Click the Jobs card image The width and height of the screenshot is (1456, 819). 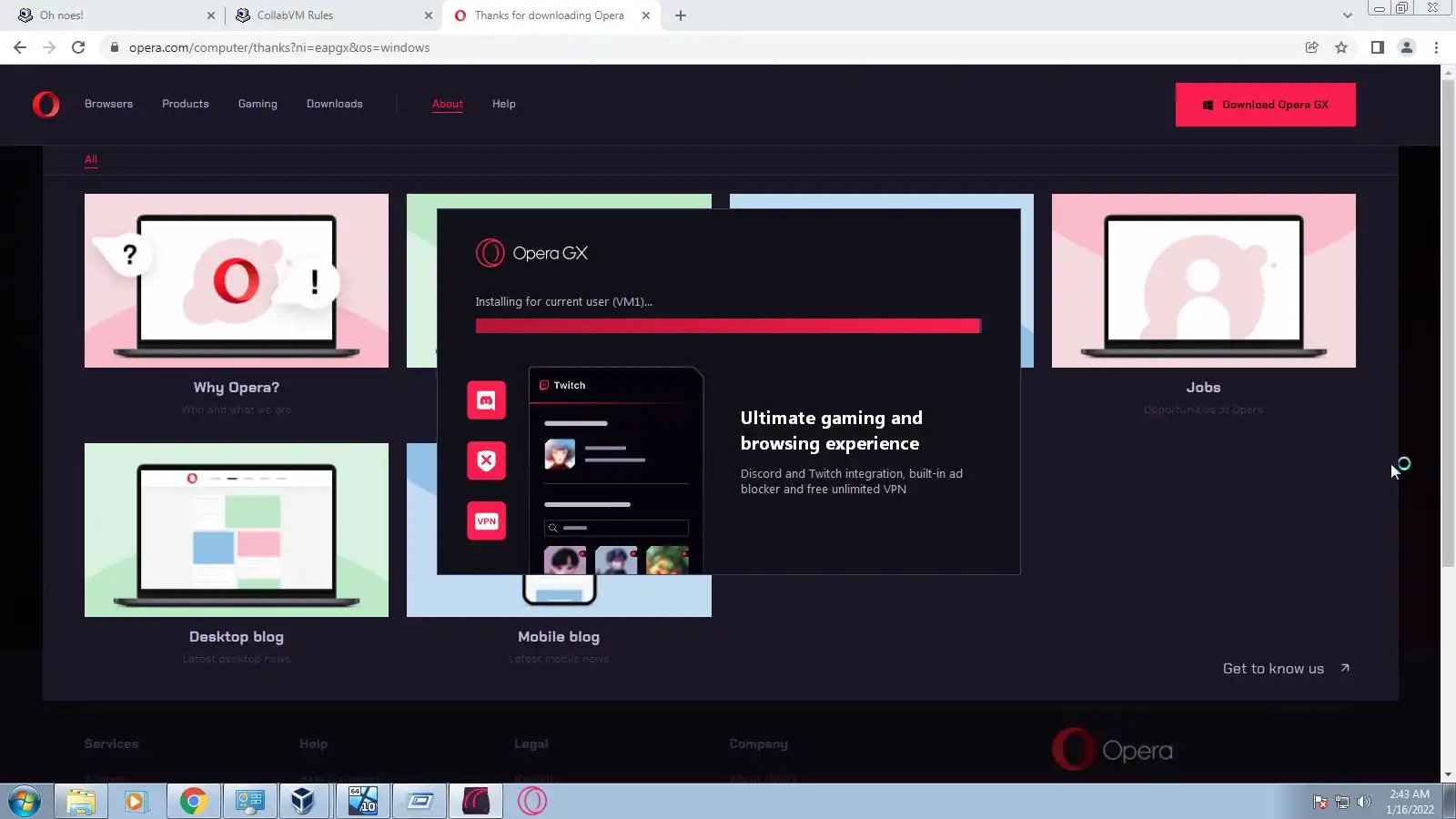coord(1203,280)
